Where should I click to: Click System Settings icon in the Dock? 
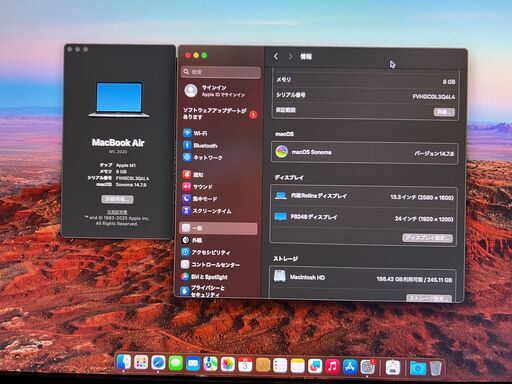368,367
